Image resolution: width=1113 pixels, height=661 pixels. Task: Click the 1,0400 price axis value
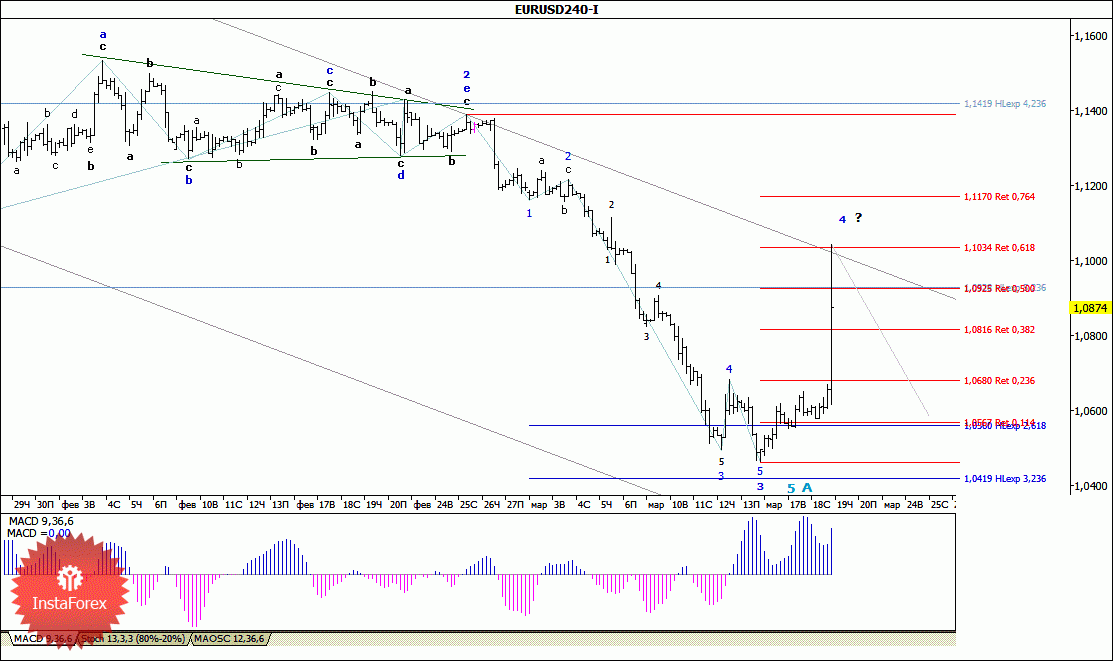pos(1091,486)
